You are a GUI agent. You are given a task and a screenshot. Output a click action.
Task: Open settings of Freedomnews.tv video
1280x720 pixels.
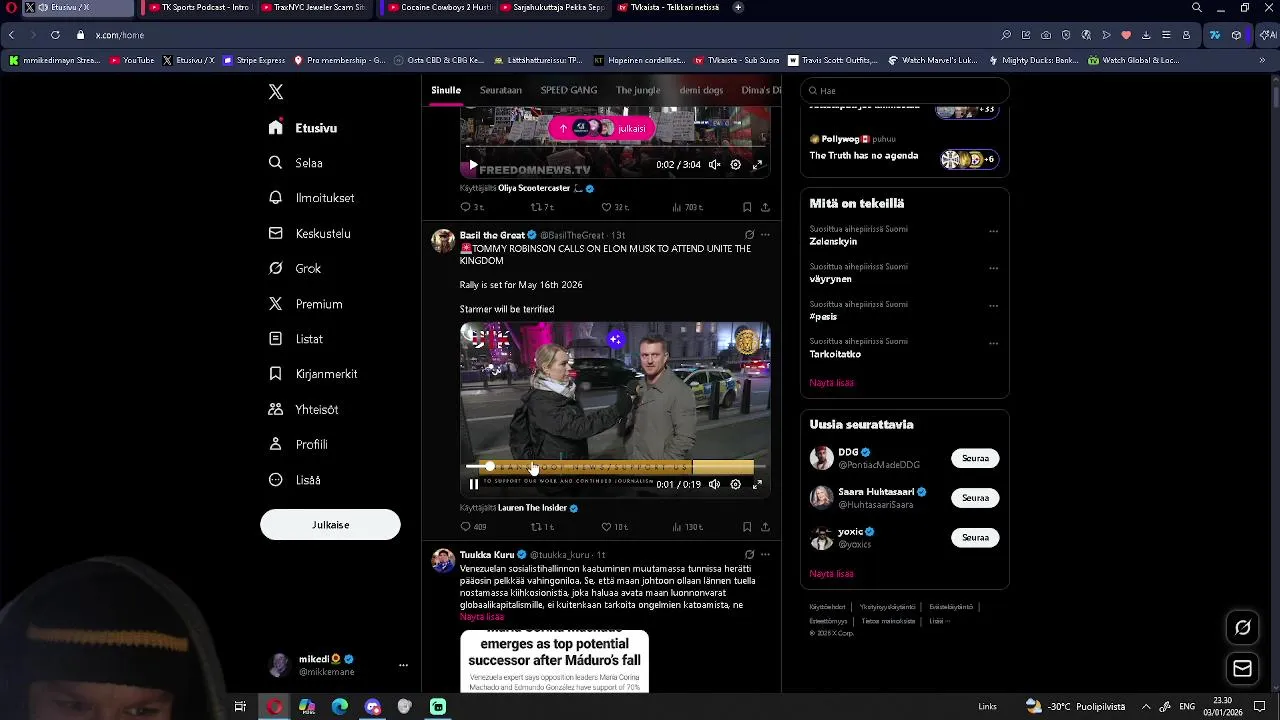pyautogui.click(x=735, y=165)
